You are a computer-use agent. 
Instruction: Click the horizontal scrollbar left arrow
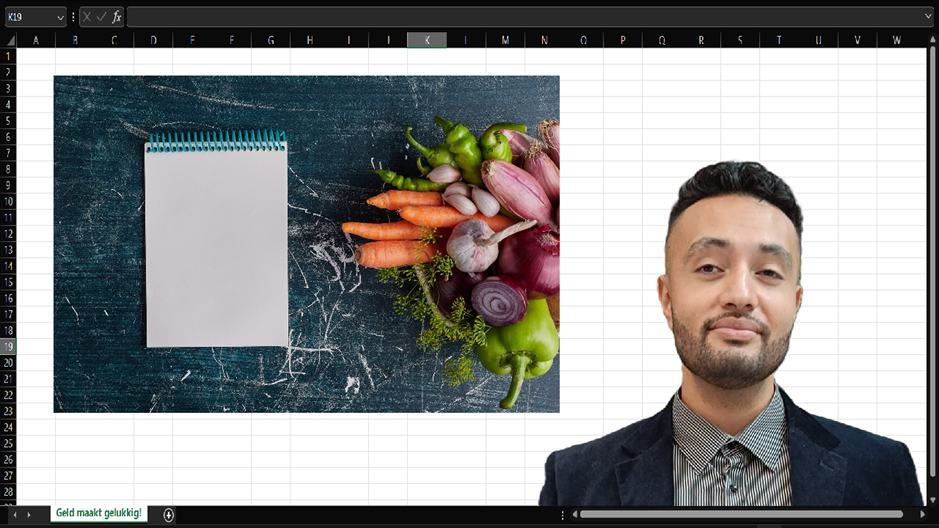coord(573,514)
